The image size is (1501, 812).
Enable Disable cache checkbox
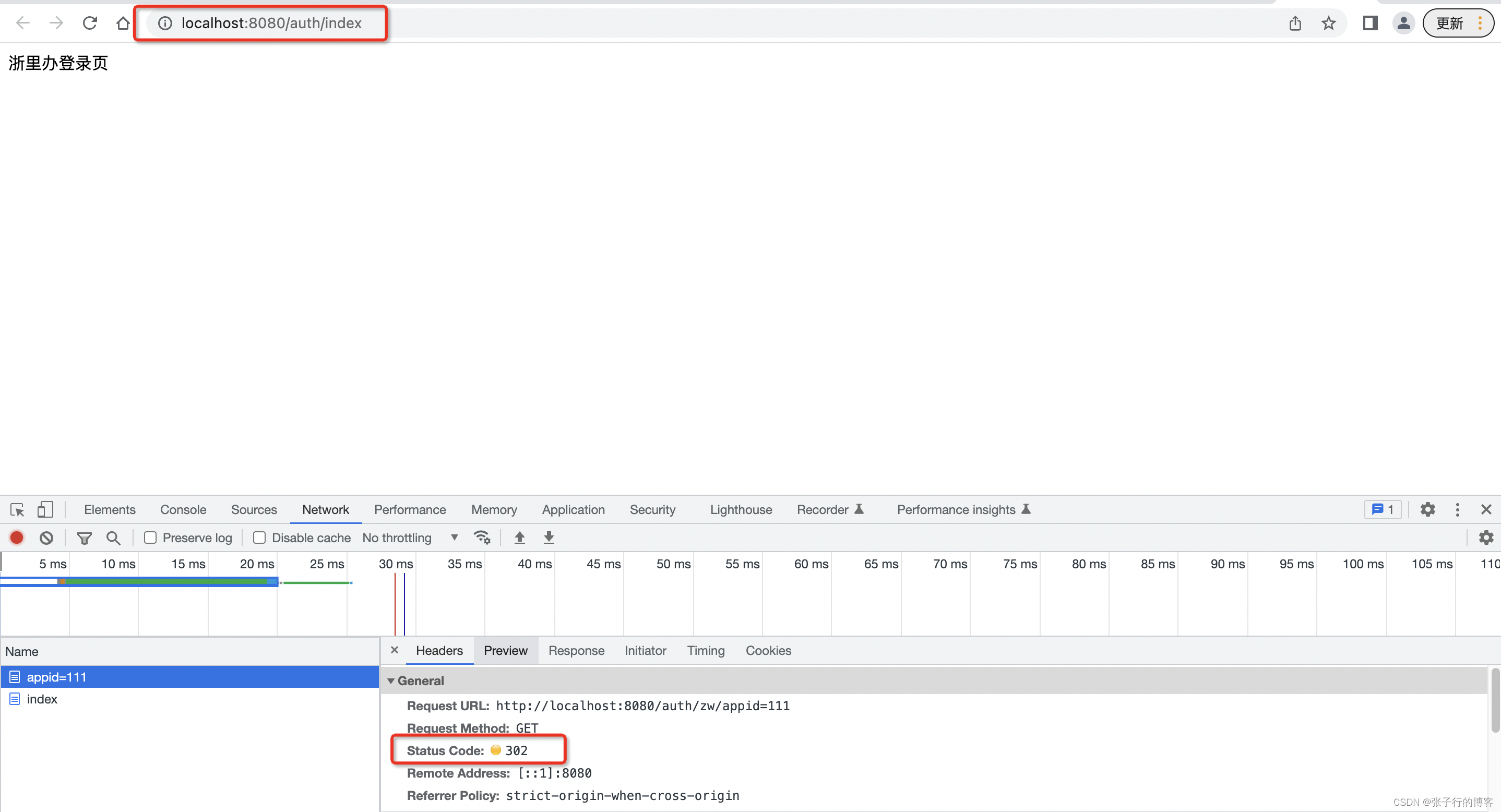click(259, 538)
